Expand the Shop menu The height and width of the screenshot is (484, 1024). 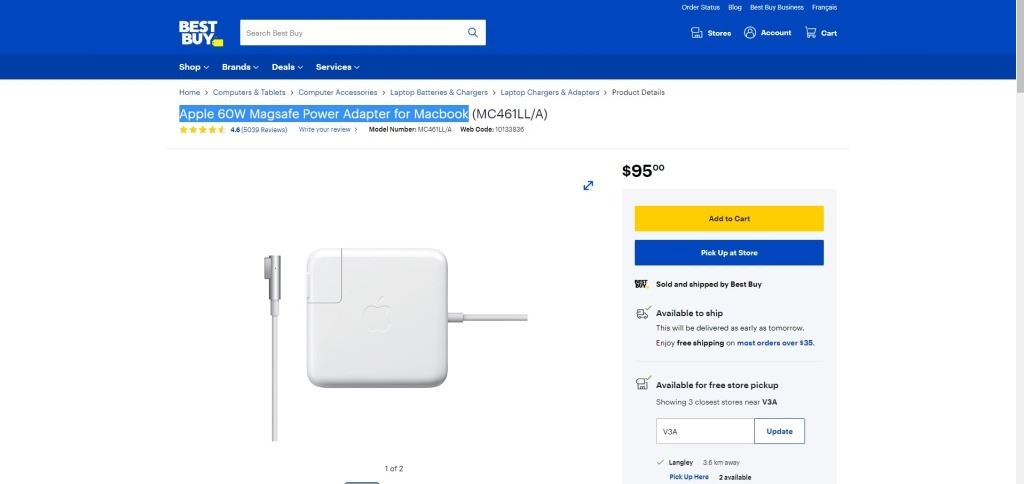pyautogui.click(x=194, y=67)
